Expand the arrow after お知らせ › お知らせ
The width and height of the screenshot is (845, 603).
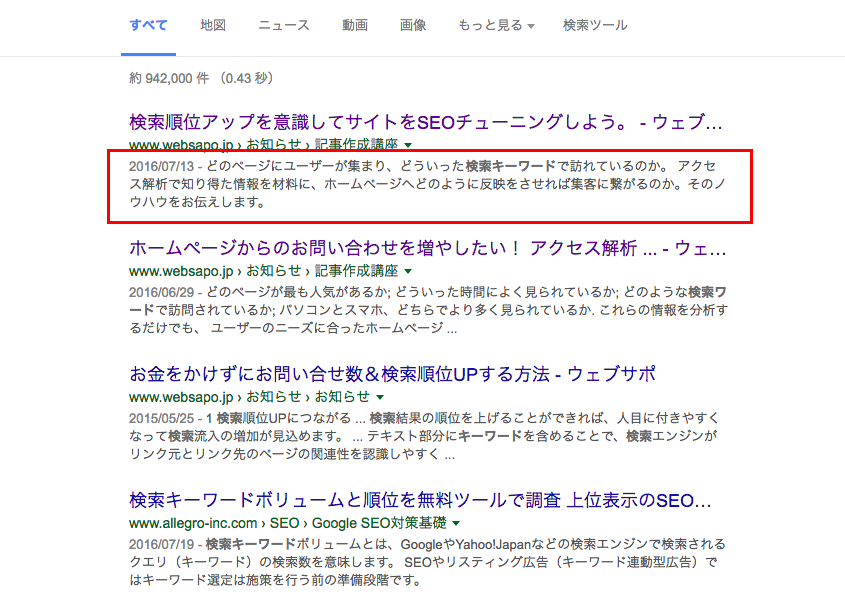[377, 398]
